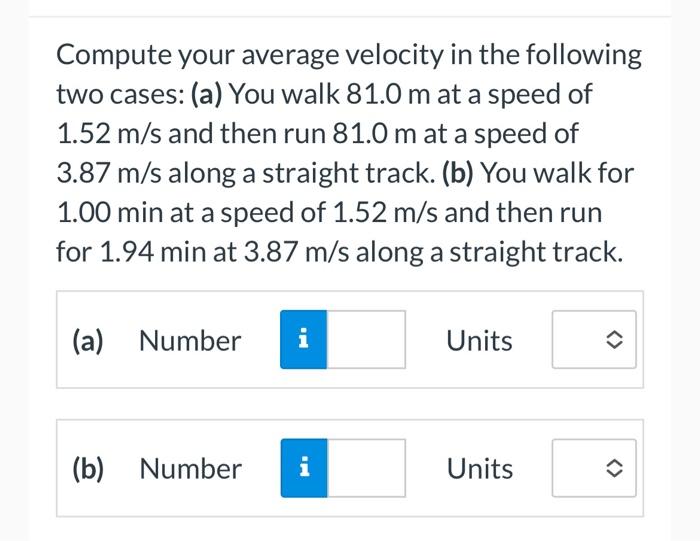Open the Units dropdown for part (a)
The height and width of the screenshot is (541, 700).
pyautogui.click(x=594, y=340)
